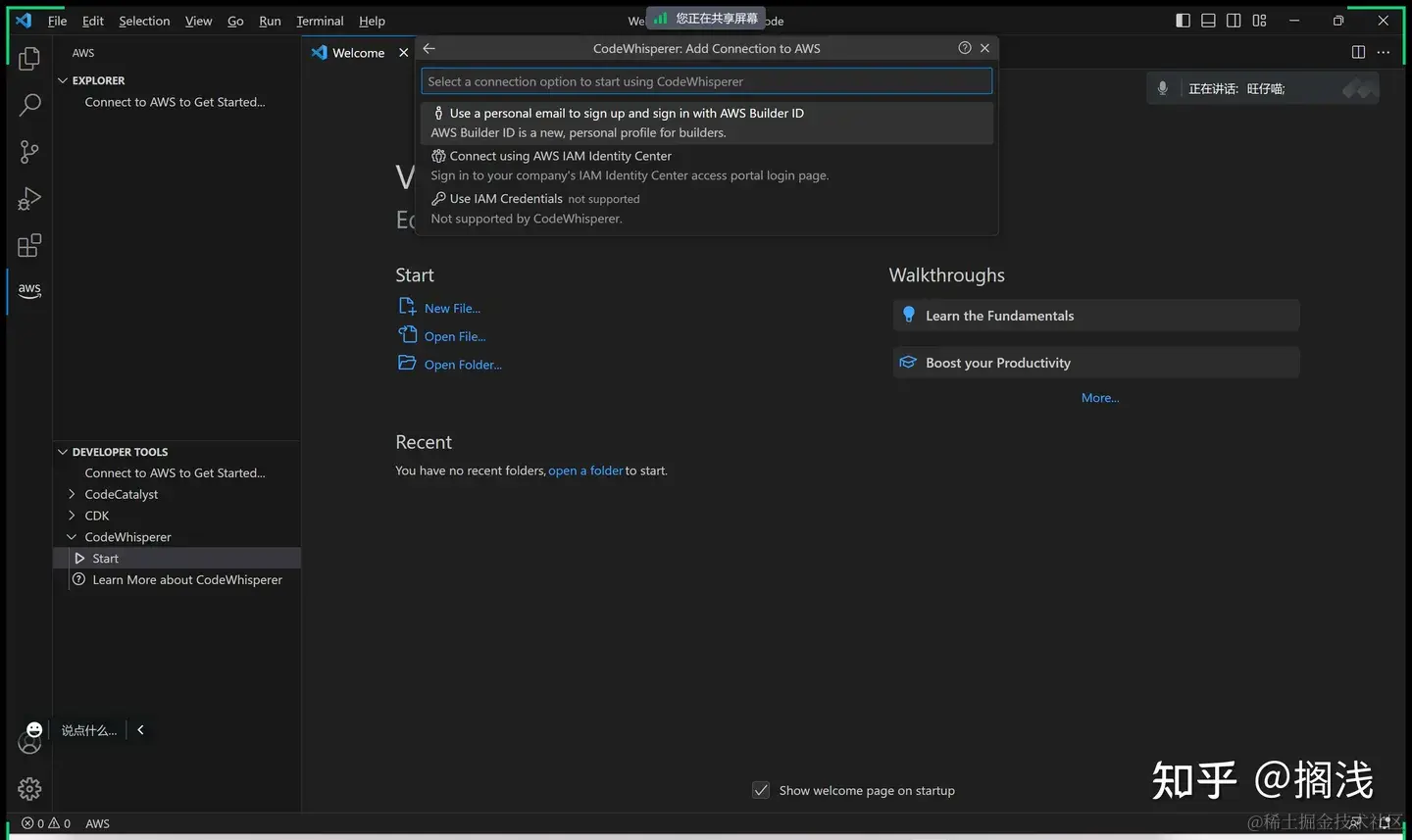The height and width of the screenshot is (840, 1412).
Task: Toggle the bottom panel layout icon
Action: coord(1209,21)
